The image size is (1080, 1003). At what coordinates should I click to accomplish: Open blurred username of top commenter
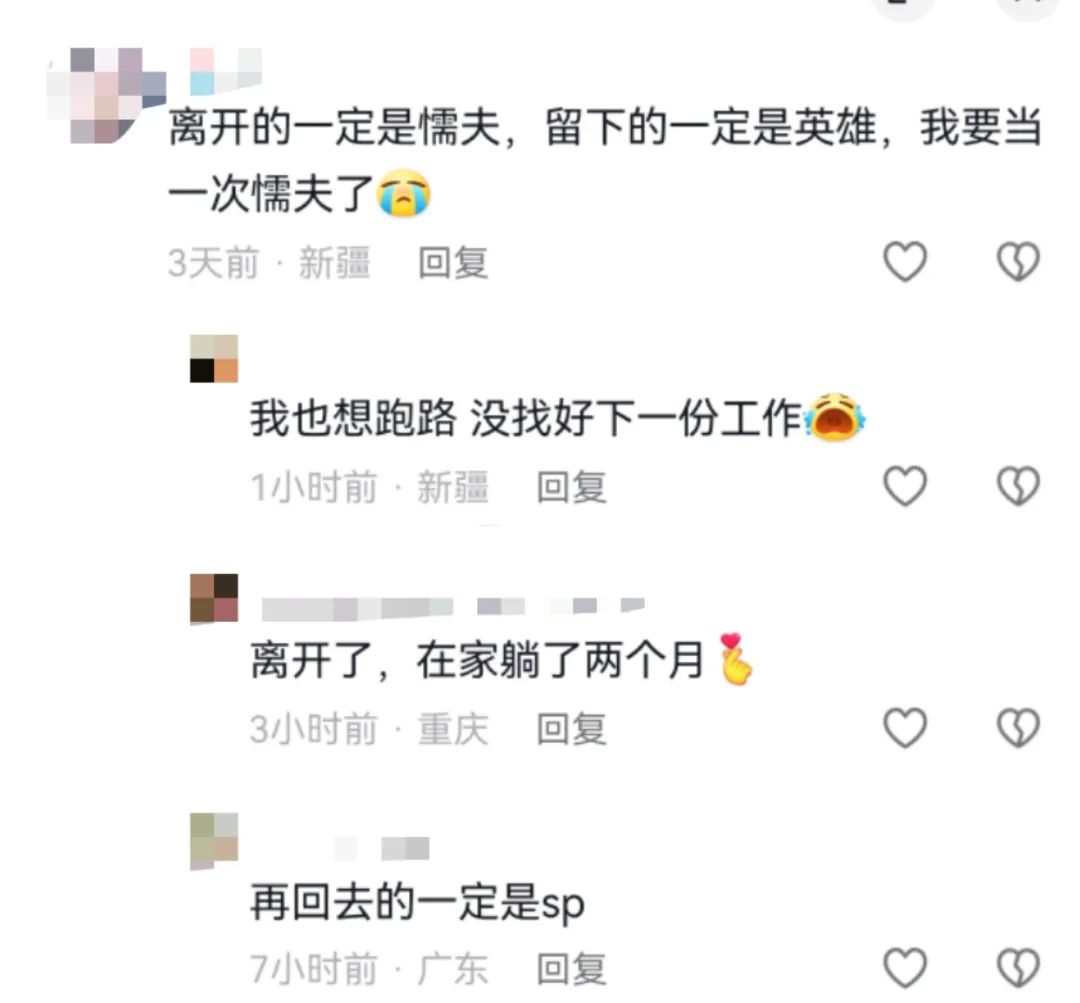pyautogui.click(x=225, y=71)
